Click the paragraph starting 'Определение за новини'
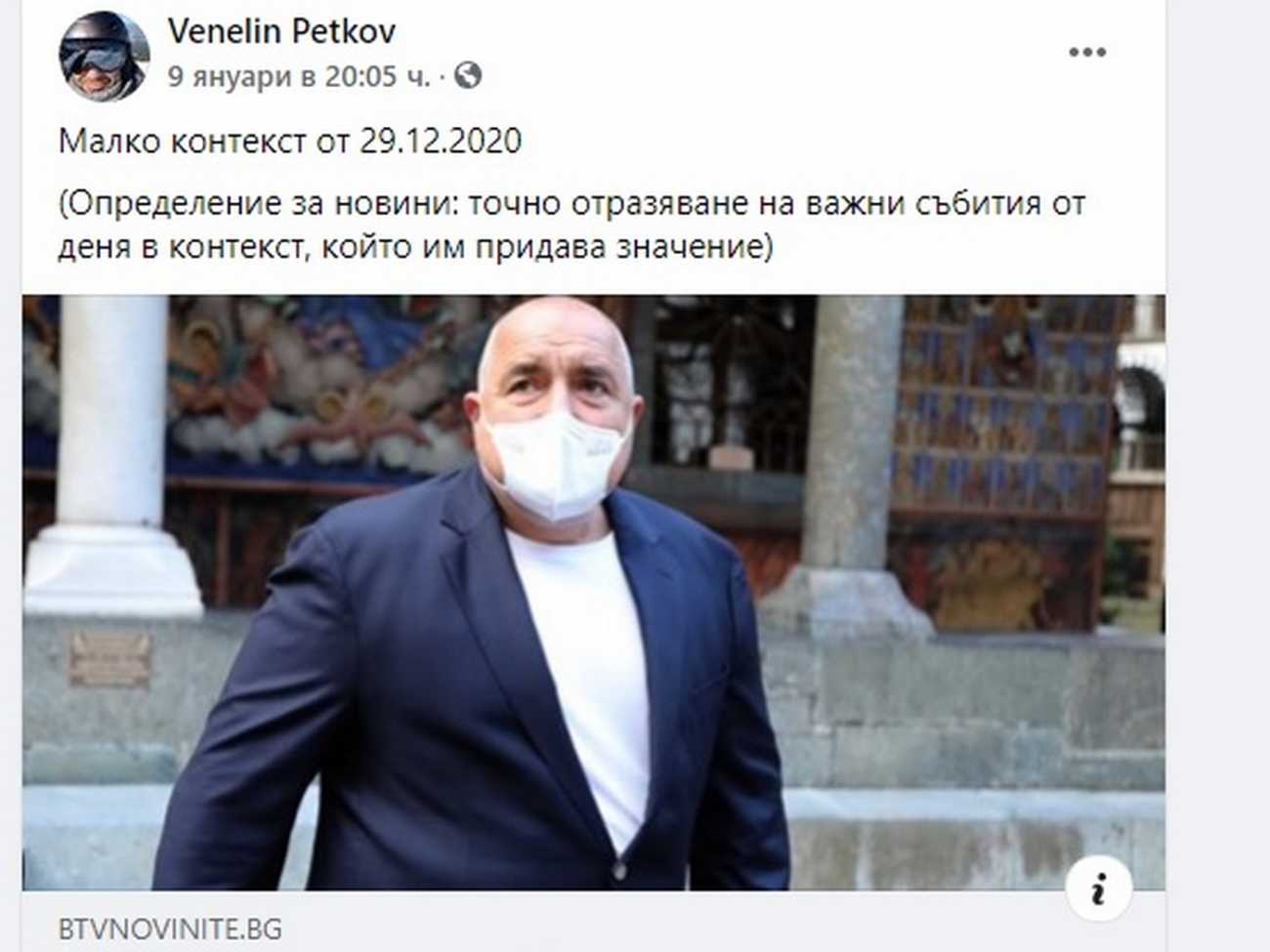Screen dimensions: 1270x952 coord(571,225)
